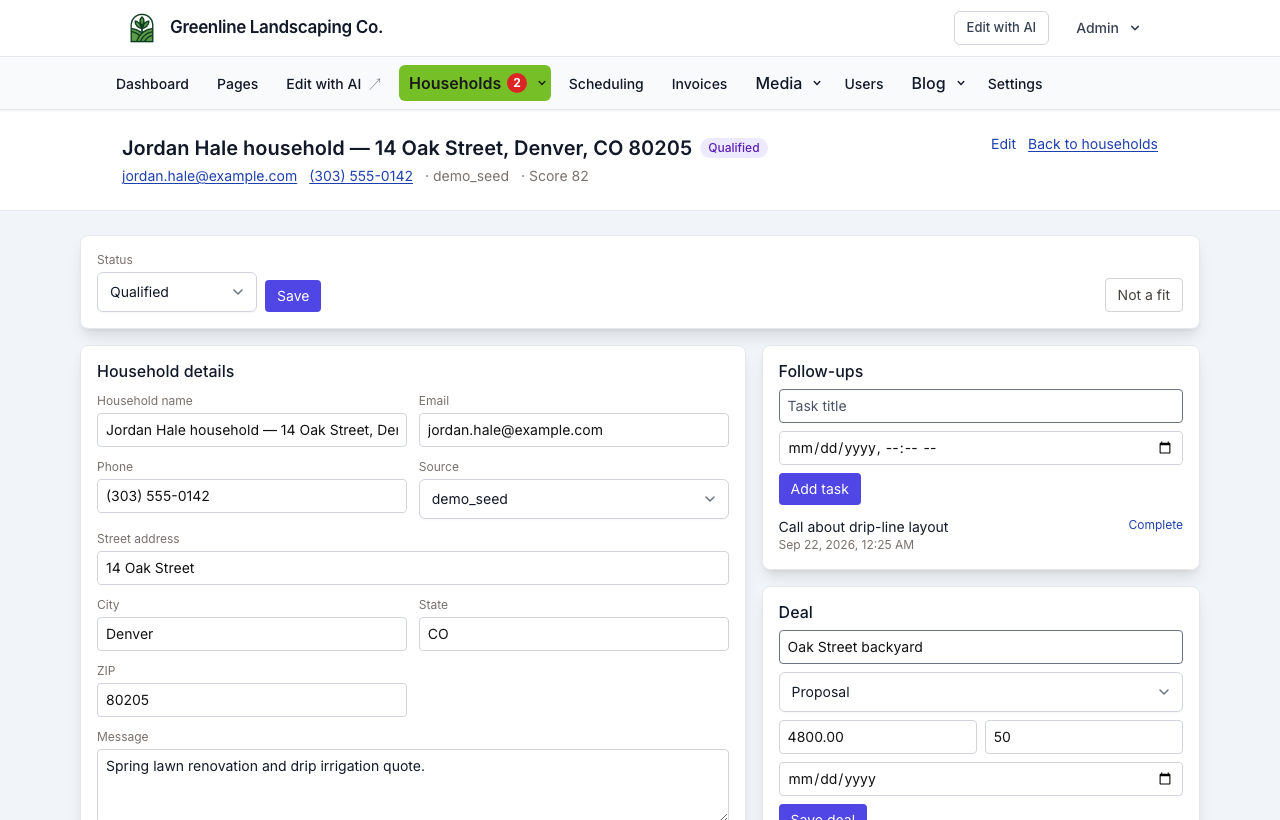Focus the Phone input field

coord(252,496)
